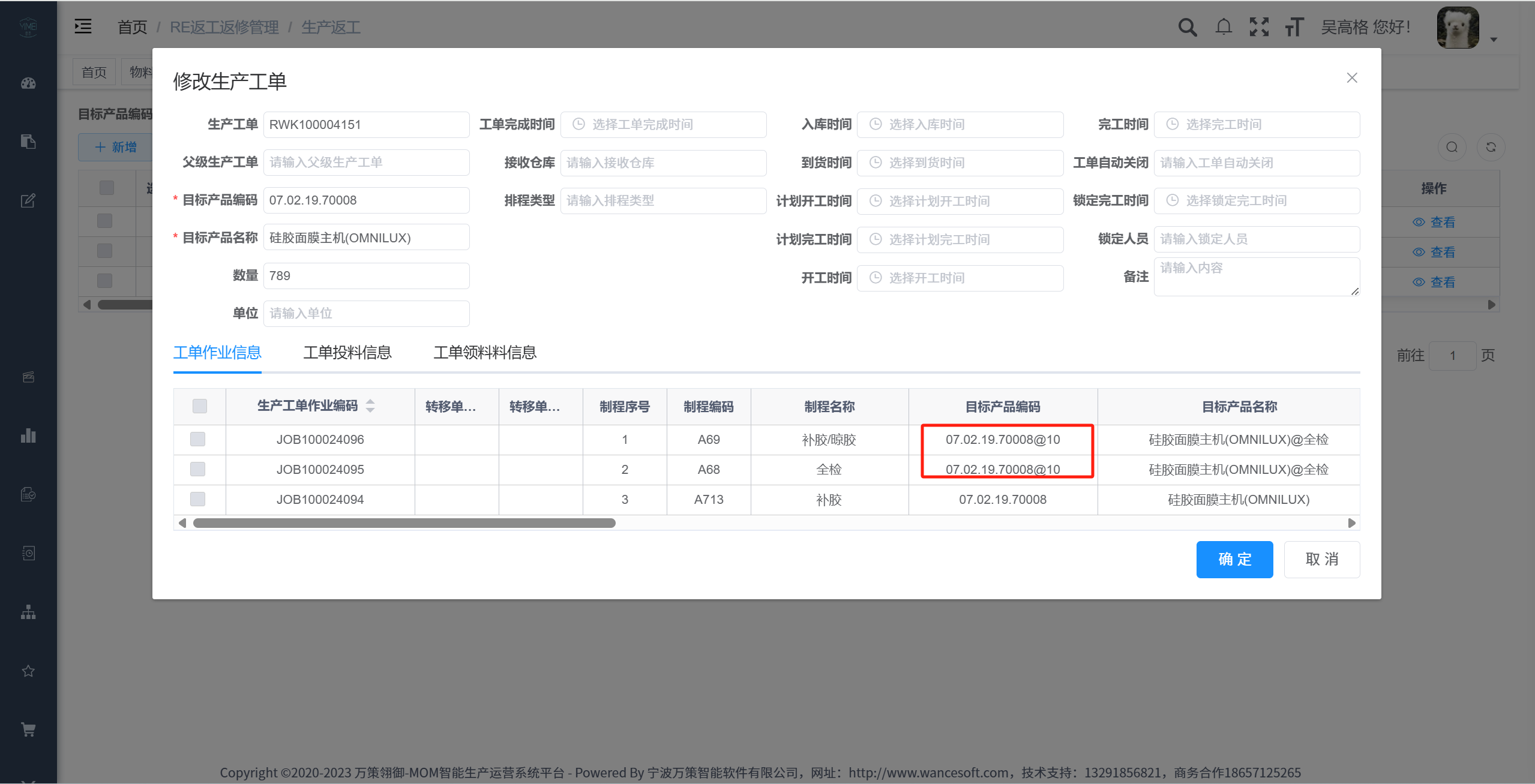Click the shopping cart icon in sidebar
This screenshot has height=784, width=1535.
(x=28, y=729)
